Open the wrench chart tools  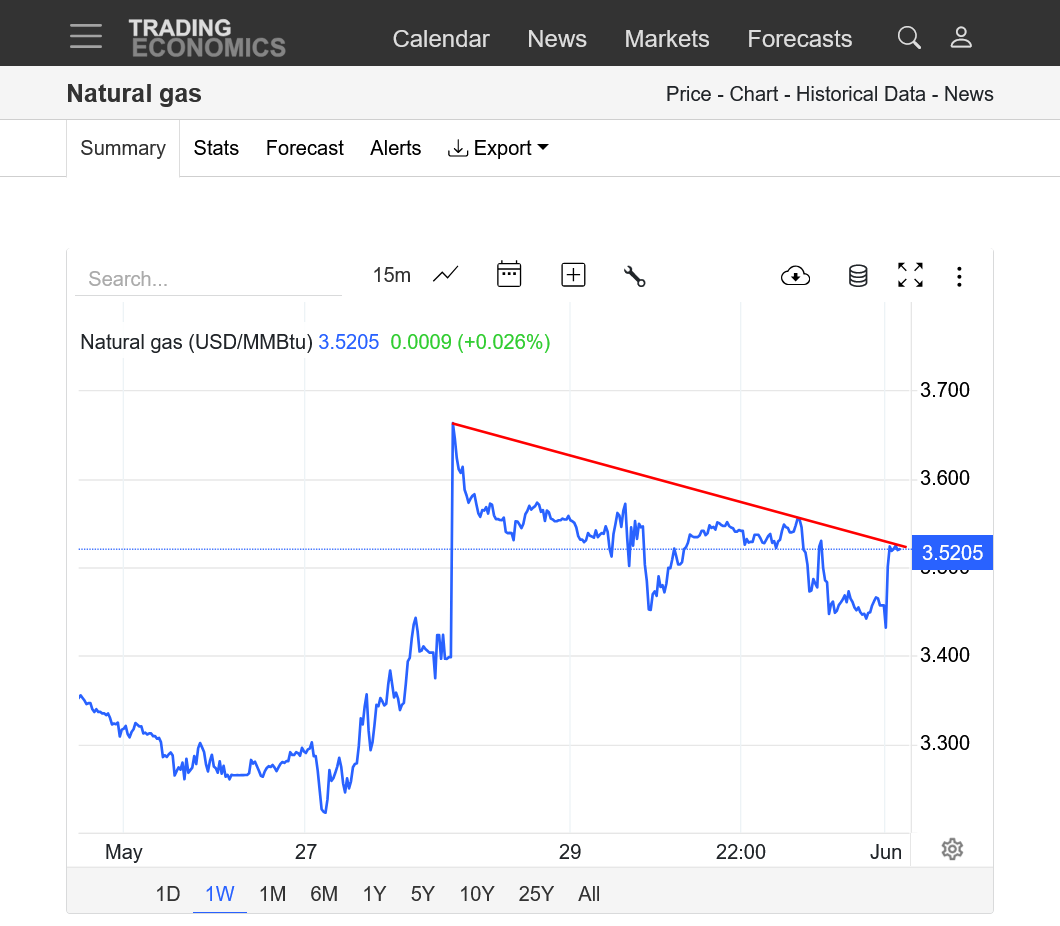634,276
